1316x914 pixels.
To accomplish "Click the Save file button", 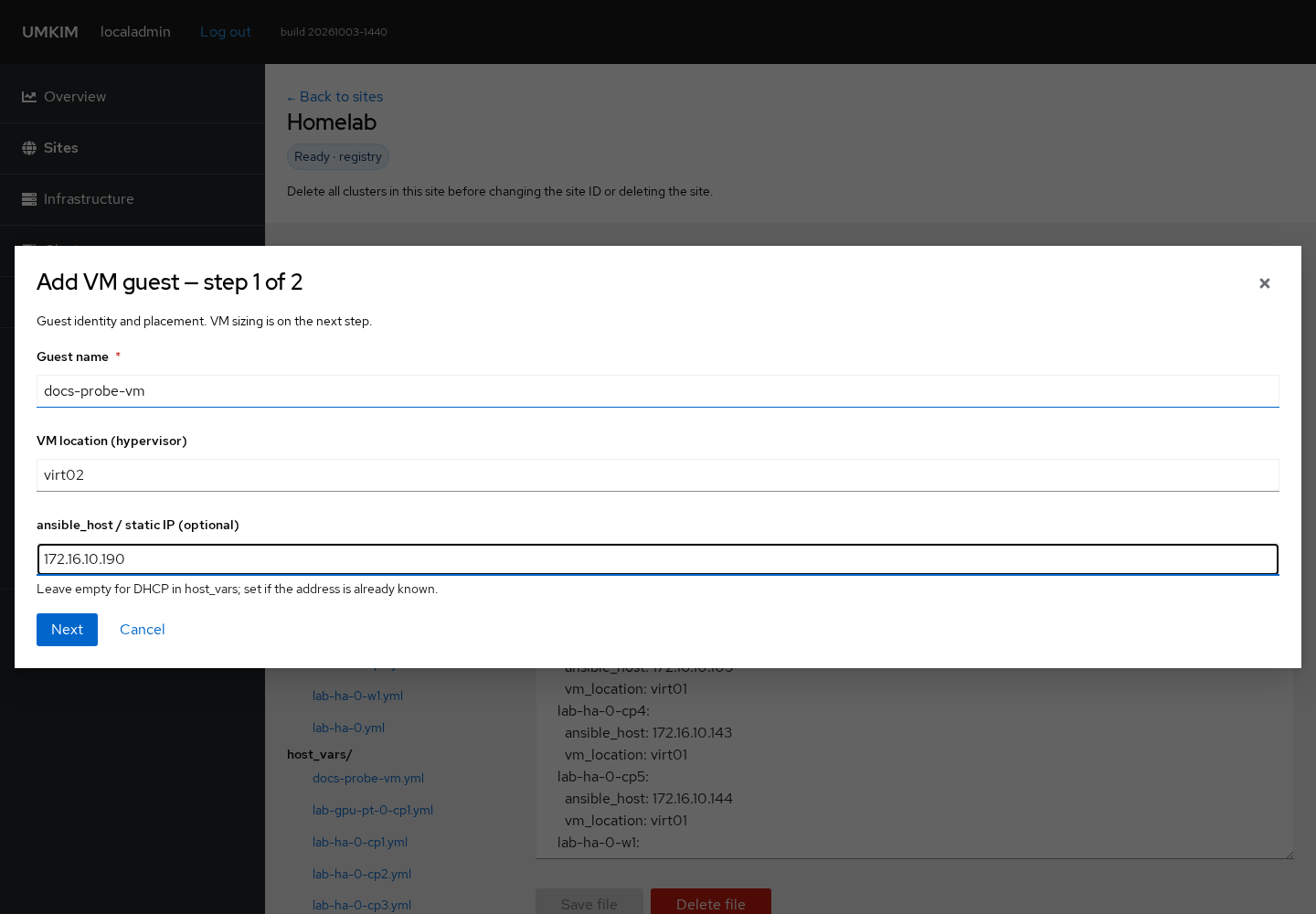I will [x=589, y=902].
